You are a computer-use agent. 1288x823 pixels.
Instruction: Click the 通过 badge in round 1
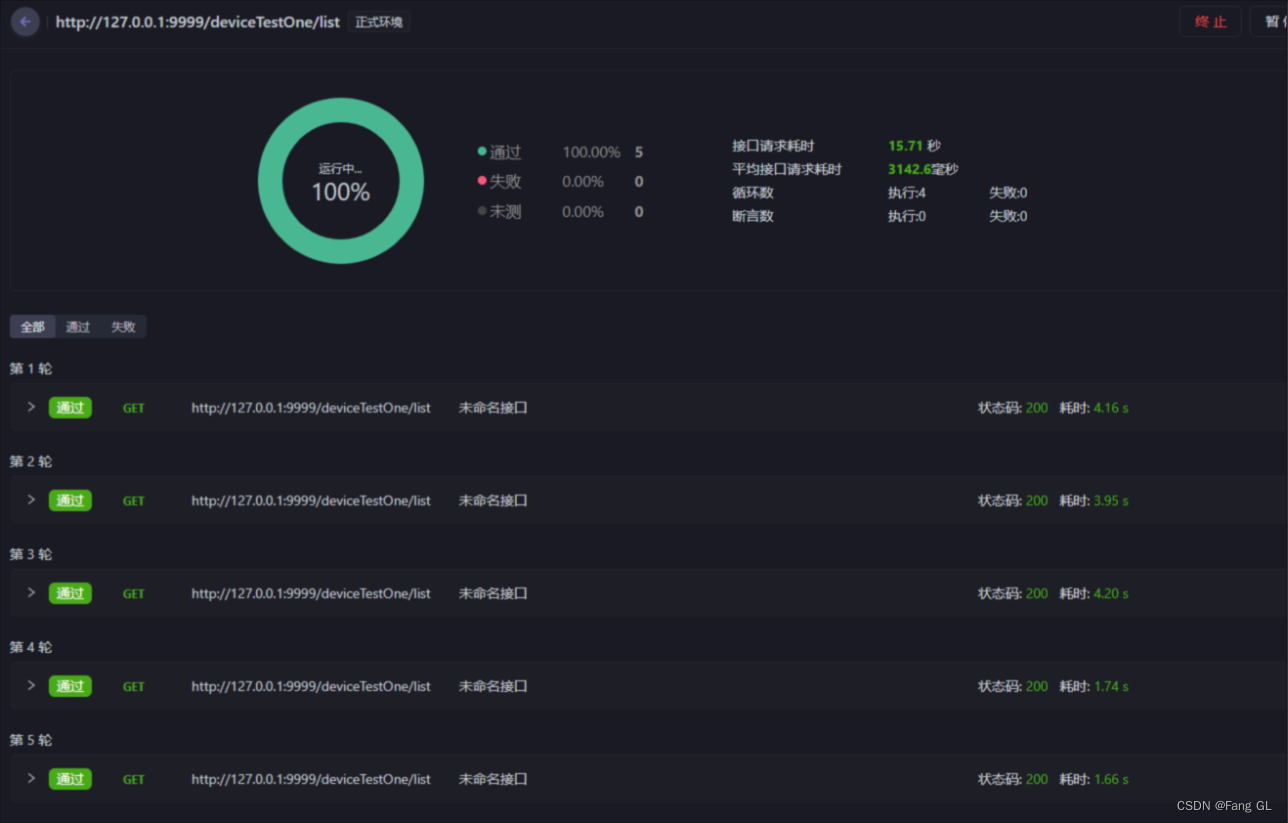pyautogui.click(x=70, y=408)
